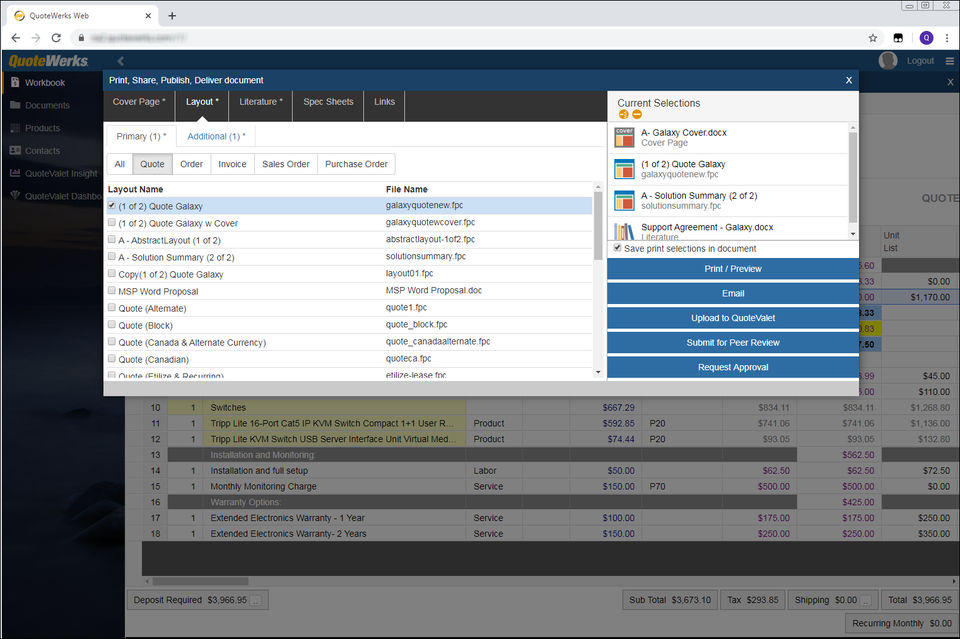Check the (1 of 2) Quote Galaxy w Cover checkbox
Image resolution: width=960 pixels, height=639 pixels.
point(111,223)
